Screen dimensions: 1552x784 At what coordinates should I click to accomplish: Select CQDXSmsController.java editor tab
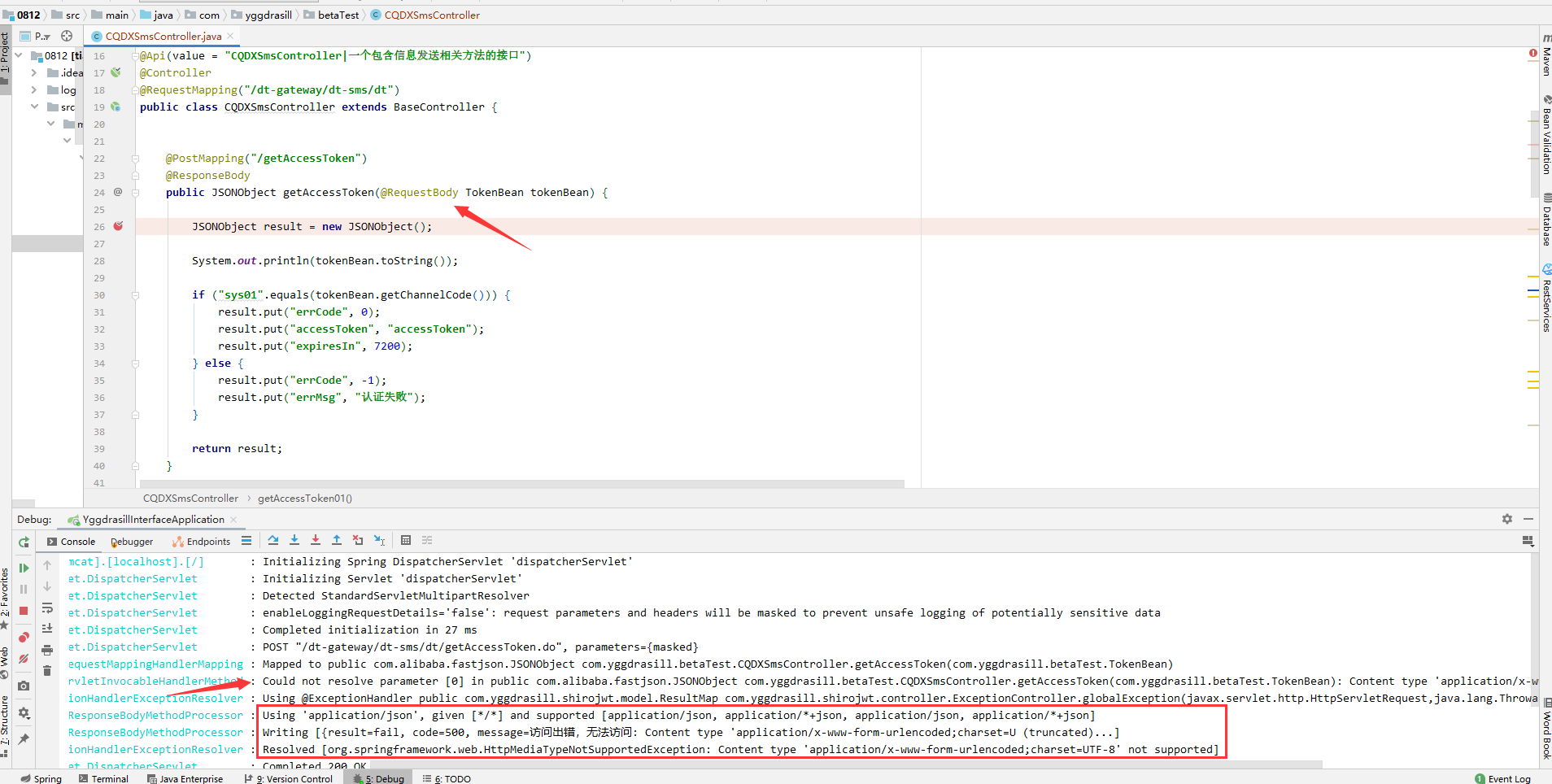pyautogui.click(x=163, y=37)
